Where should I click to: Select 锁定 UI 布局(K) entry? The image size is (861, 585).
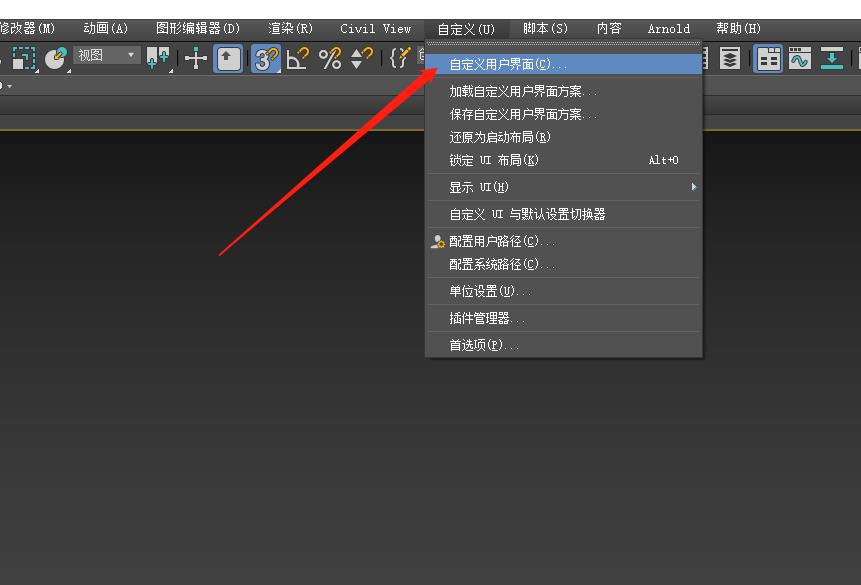click(x=564, y=160)
